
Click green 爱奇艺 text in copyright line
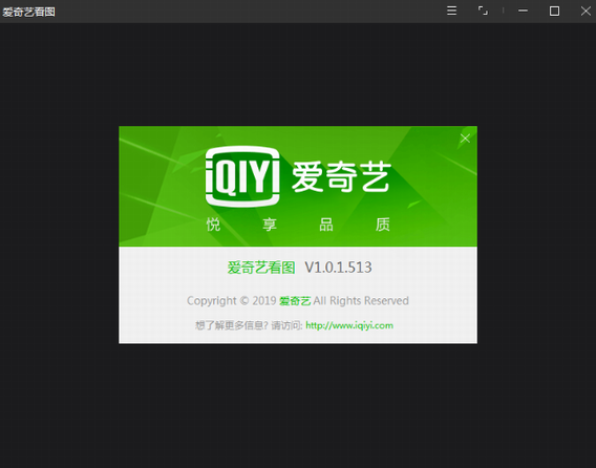(295, 301)
